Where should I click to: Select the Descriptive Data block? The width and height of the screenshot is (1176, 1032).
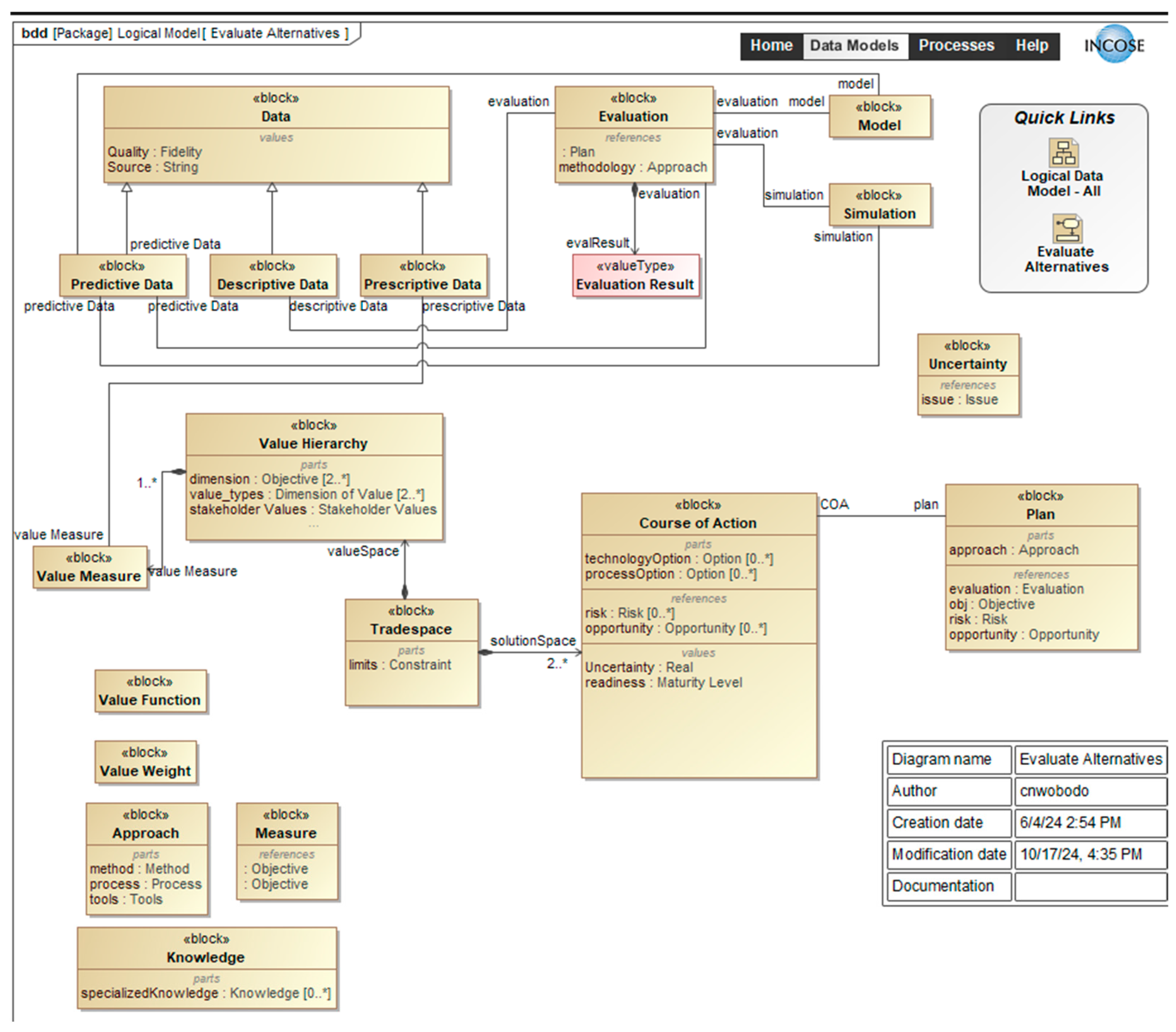click(x=273, y=276)
